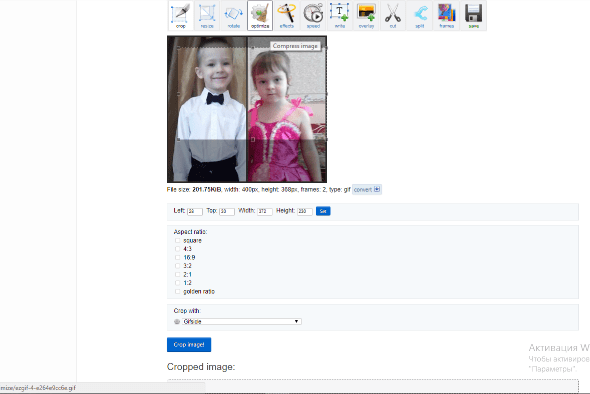Enable the golden ratio checkbox
Viewport: 590px width, 394px height.
[177, 292]
